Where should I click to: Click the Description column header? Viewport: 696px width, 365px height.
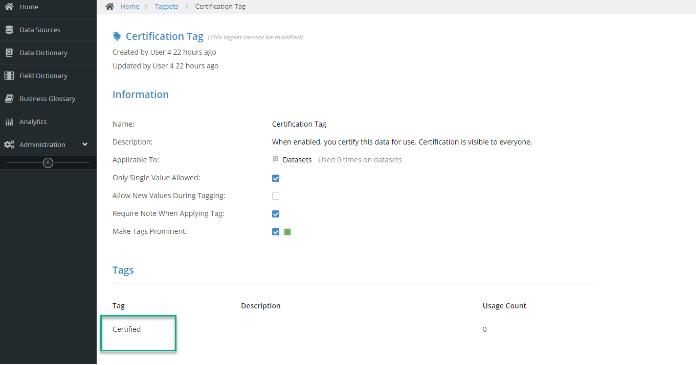(261, 306)
